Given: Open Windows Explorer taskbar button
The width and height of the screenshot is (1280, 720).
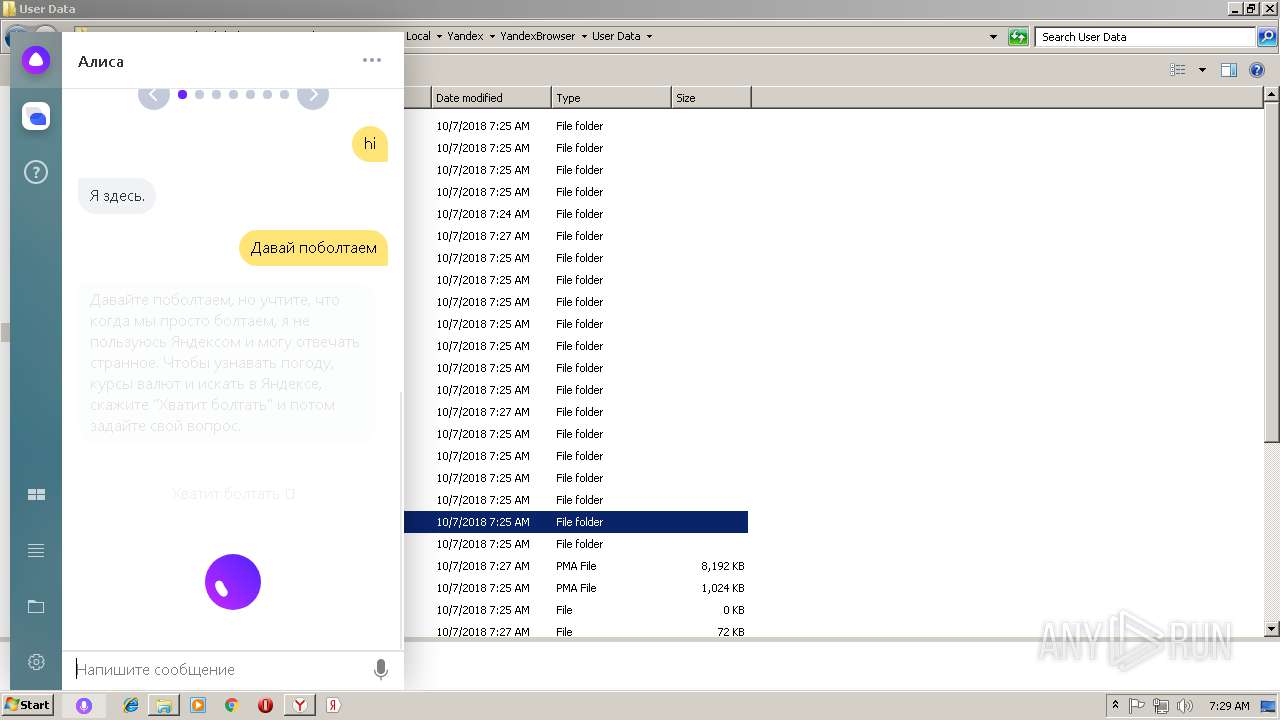Looking at the screenshot, I should click(164, 705).
